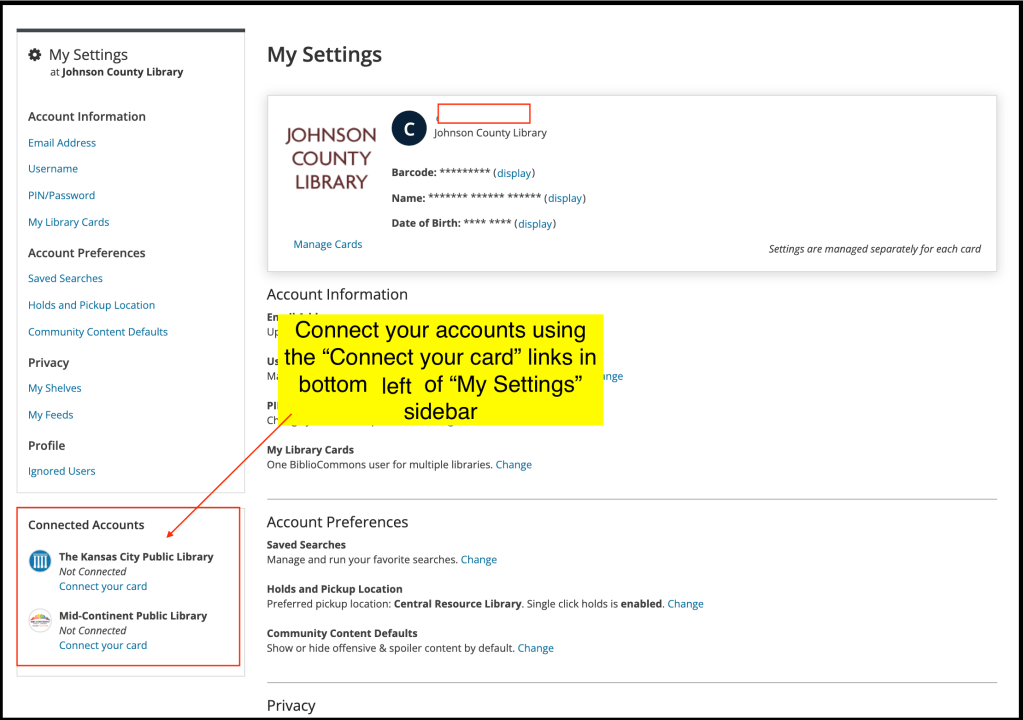This screenshot has width=1023, height=720.
Task: Open Username settings in sidebar
Action: pos(53,169)
